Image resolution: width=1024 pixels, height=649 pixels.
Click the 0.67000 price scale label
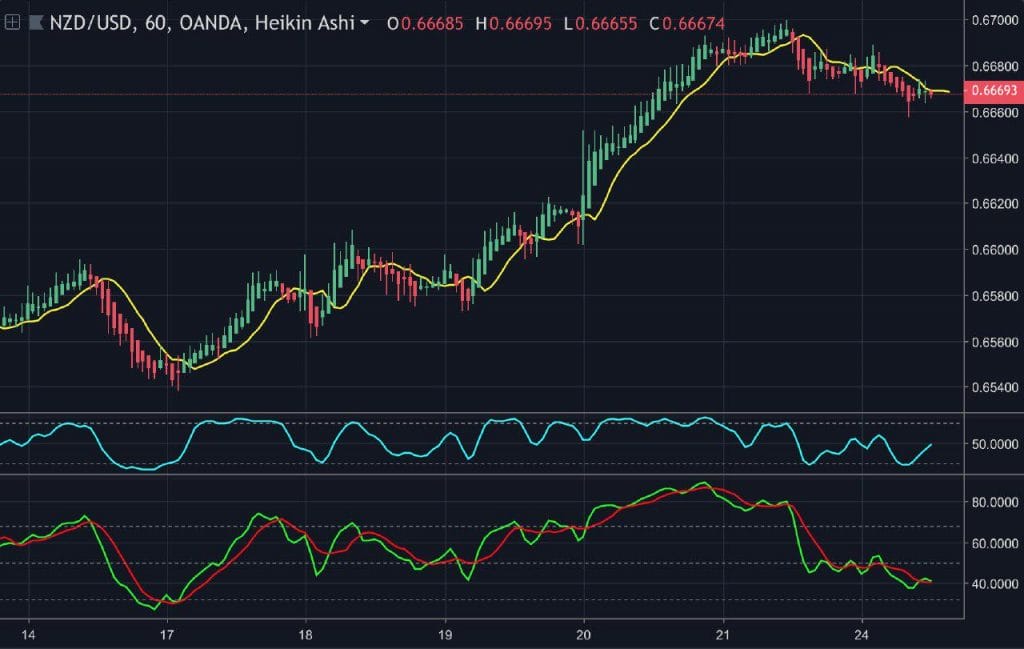(995, 20)
